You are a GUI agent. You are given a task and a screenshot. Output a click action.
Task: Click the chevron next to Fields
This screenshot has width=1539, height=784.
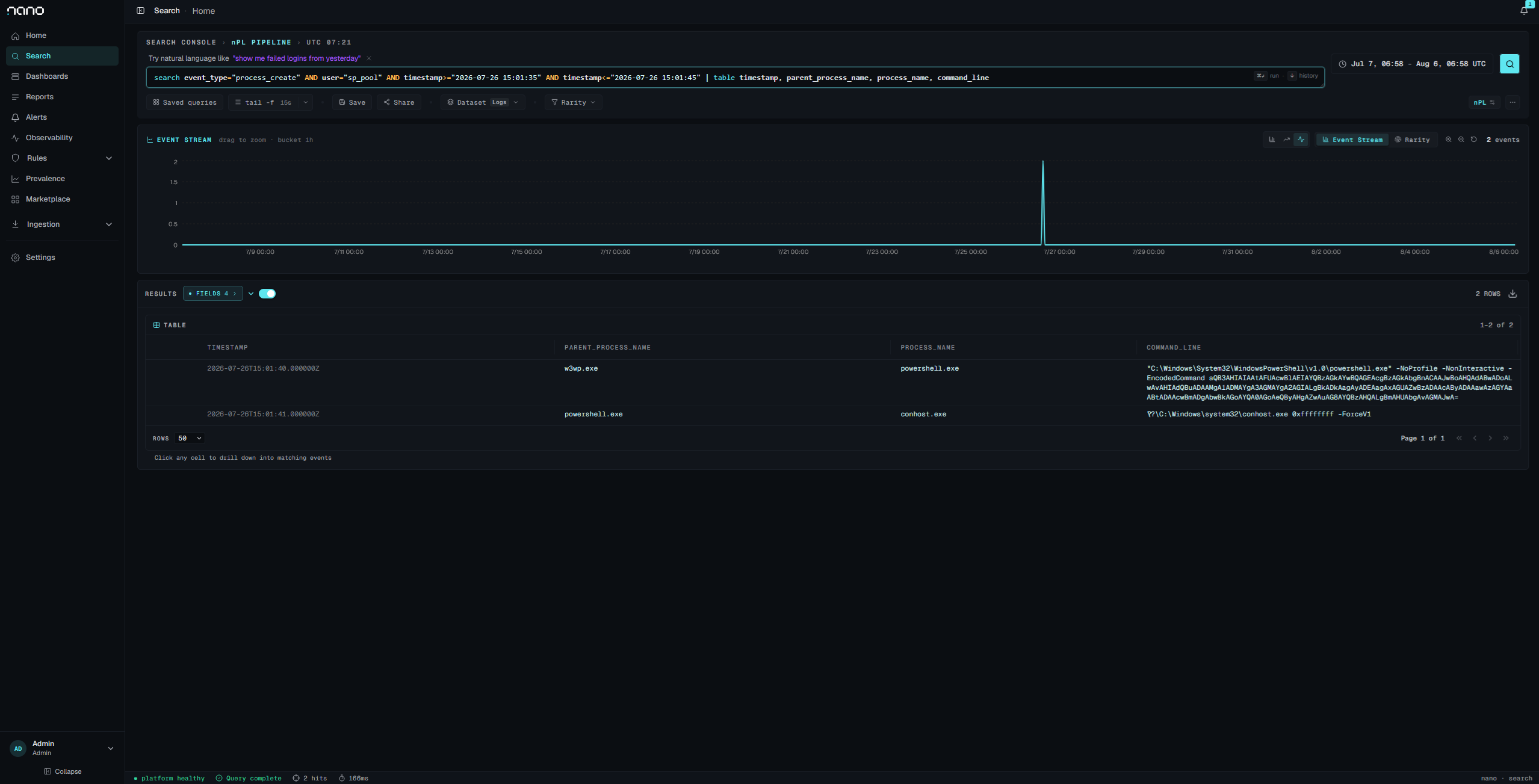click(x=251, y=294)
